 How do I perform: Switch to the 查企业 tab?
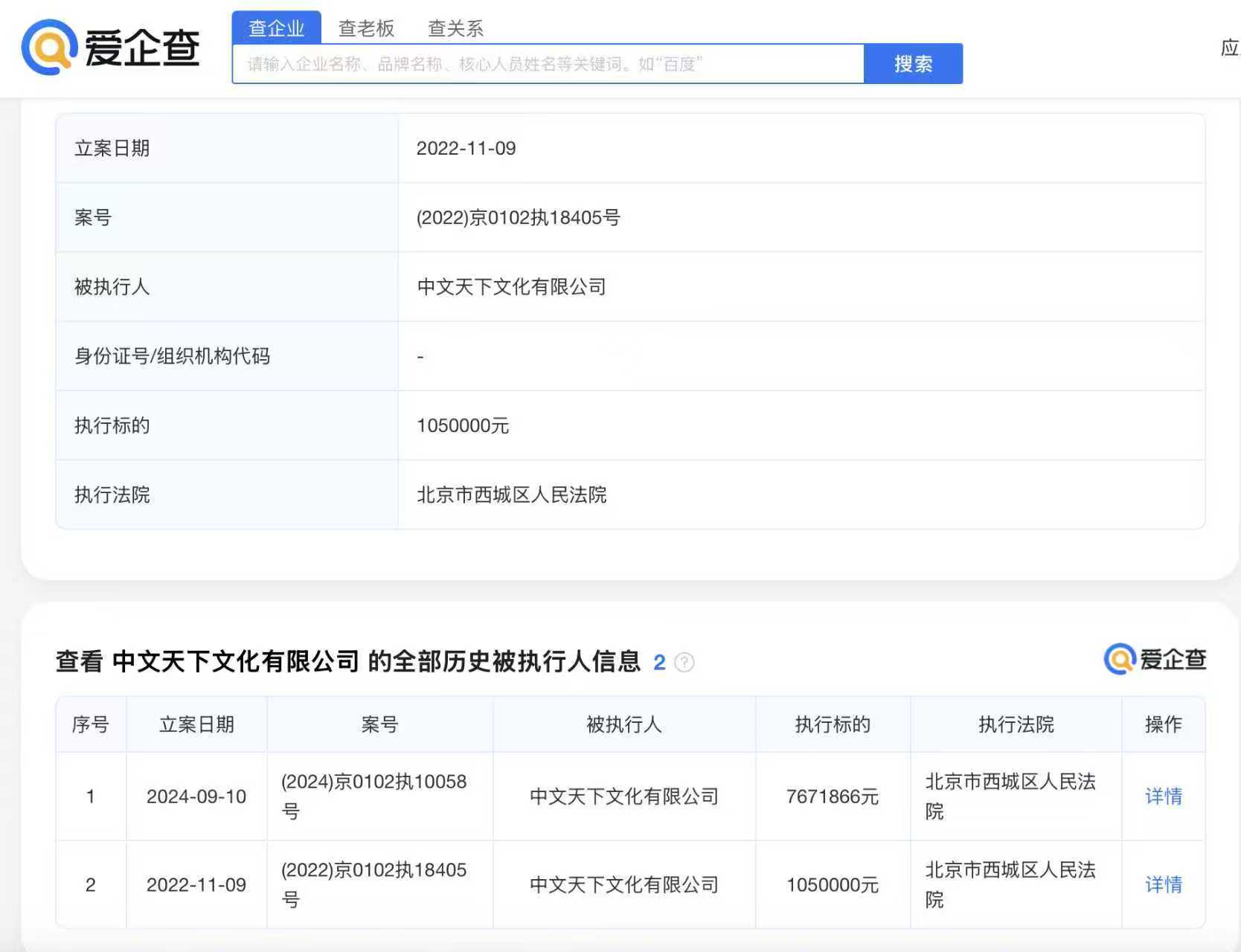click(276, 28)
